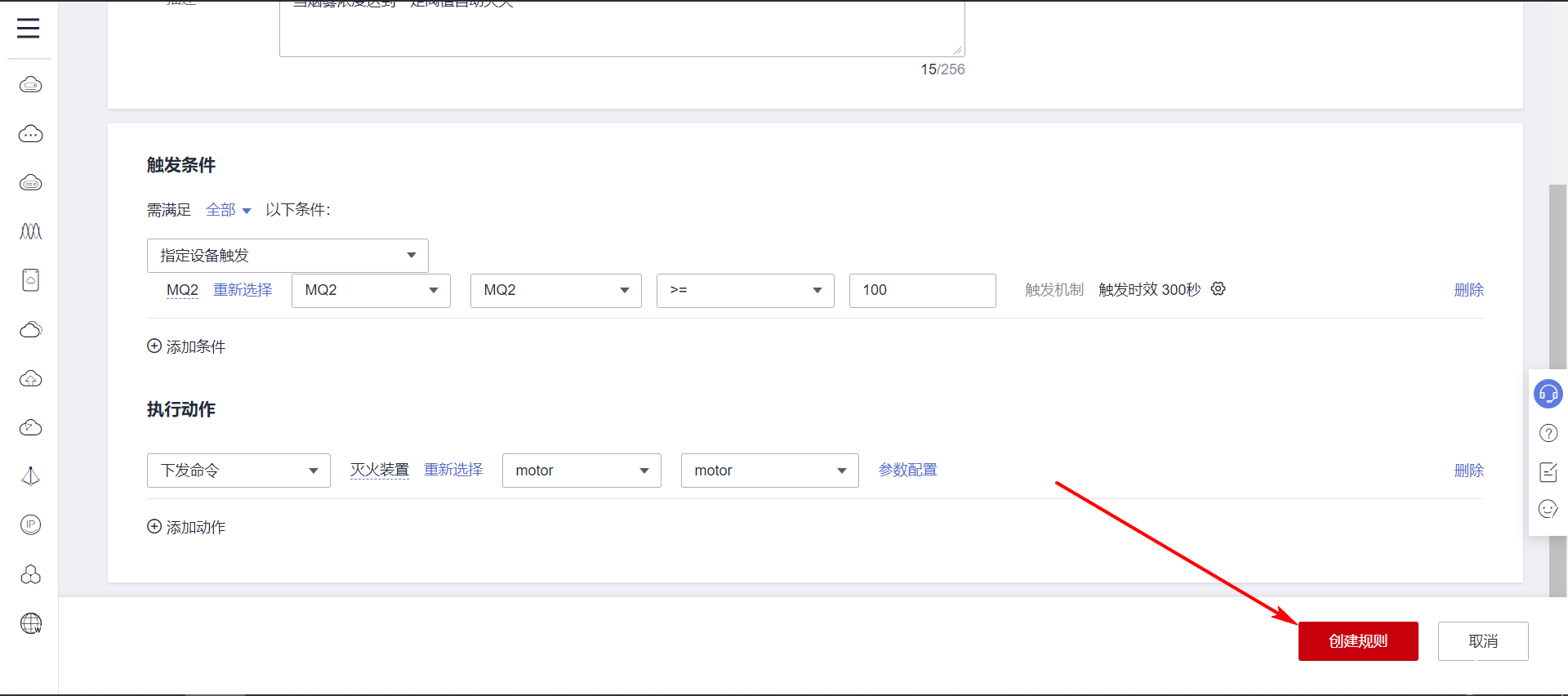This screenshot has width=1568, height=696.
Task: Click the 取消 cancel button
Action: pyautogui.click(x=1483, y=641)
